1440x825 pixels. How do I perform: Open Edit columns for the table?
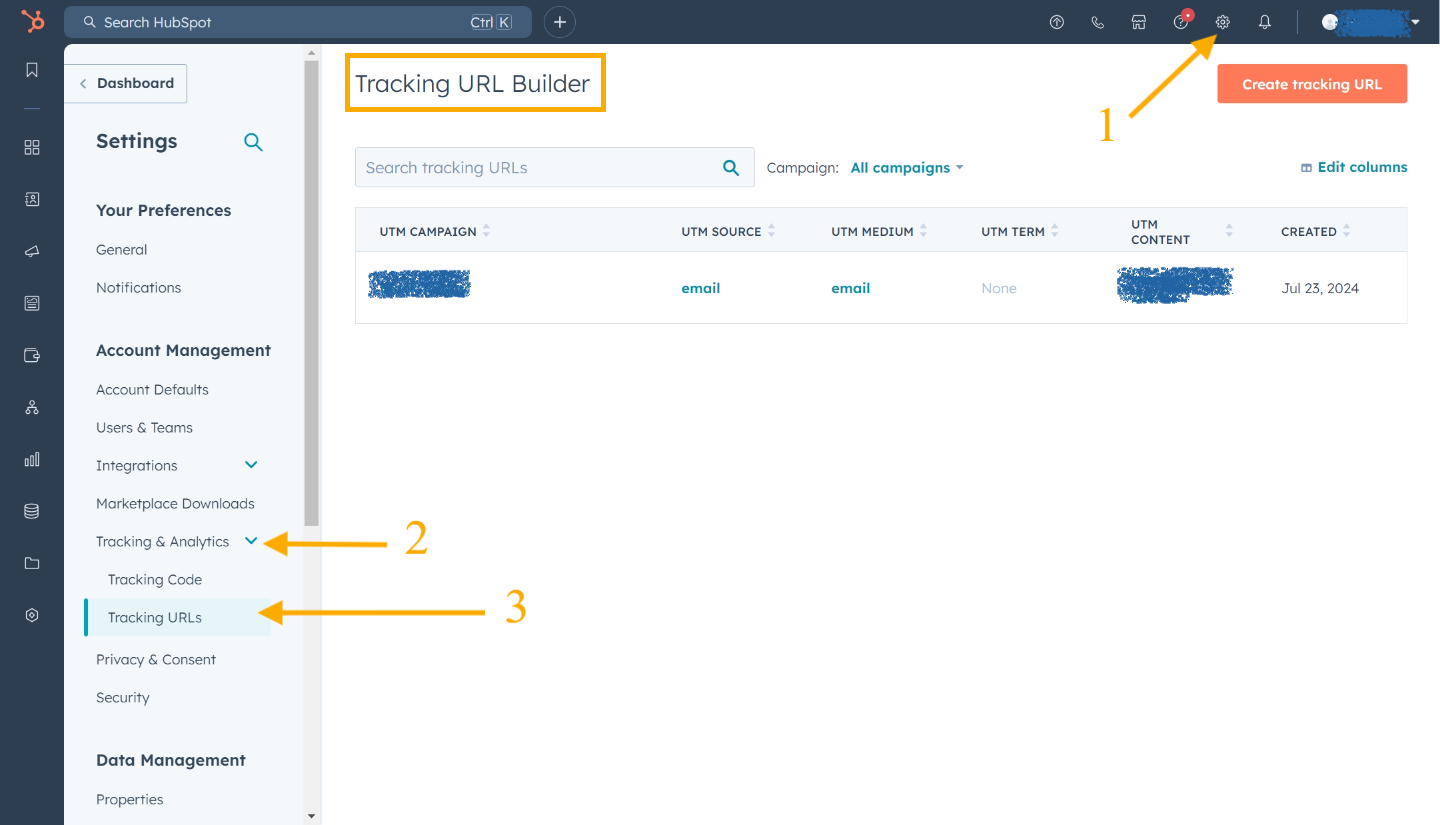[x=1354, y=167]
